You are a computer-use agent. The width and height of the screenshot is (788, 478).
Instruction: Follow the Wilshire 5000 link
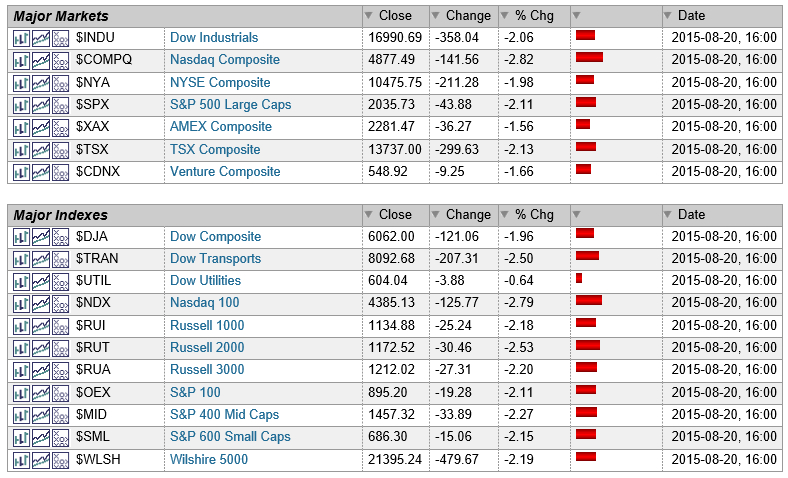point(209,460)
